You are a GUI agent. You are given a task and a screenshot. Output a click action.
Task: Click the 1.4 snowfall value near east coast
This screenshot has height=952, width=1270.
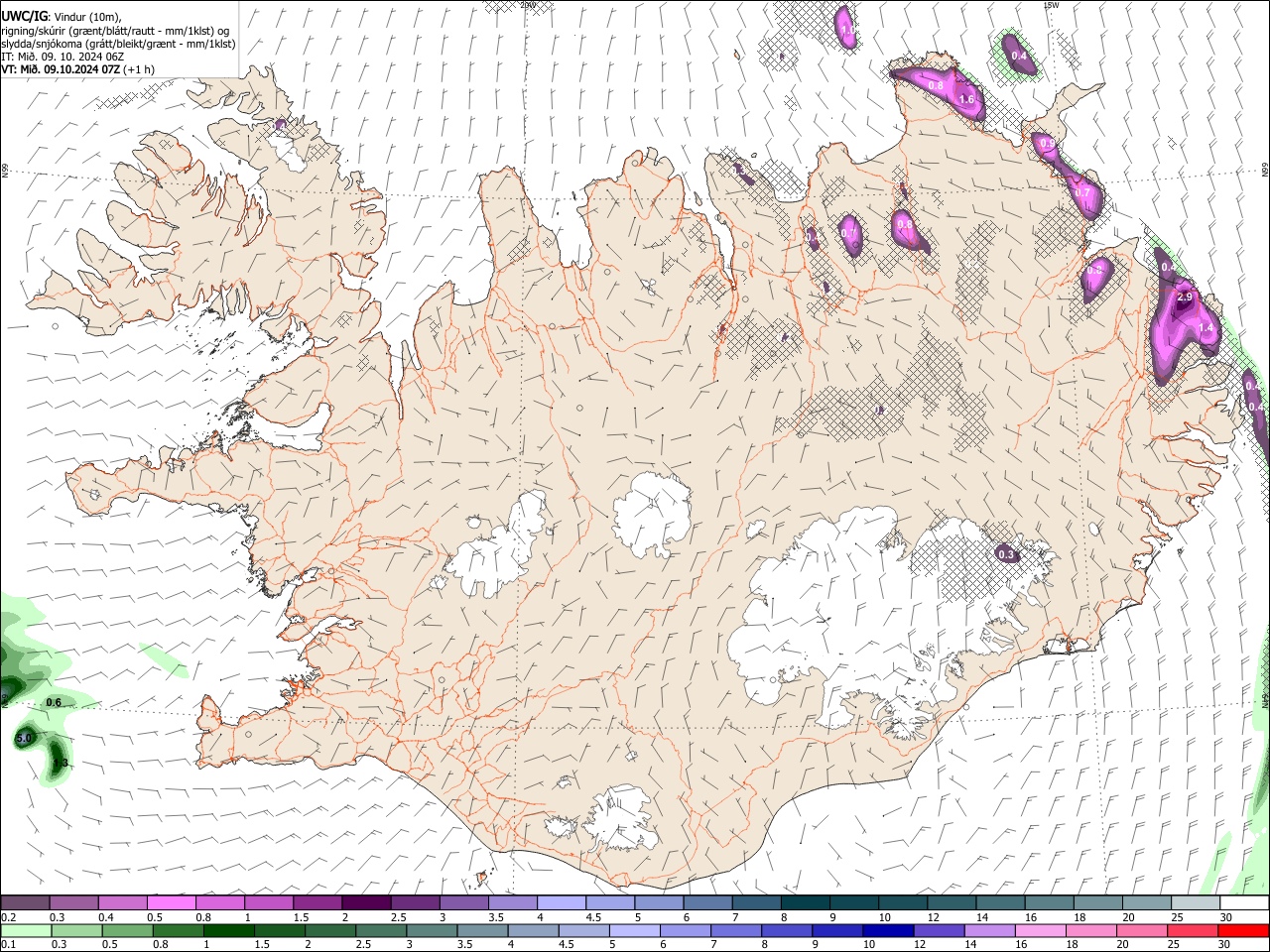click(x=1206, y=327)
